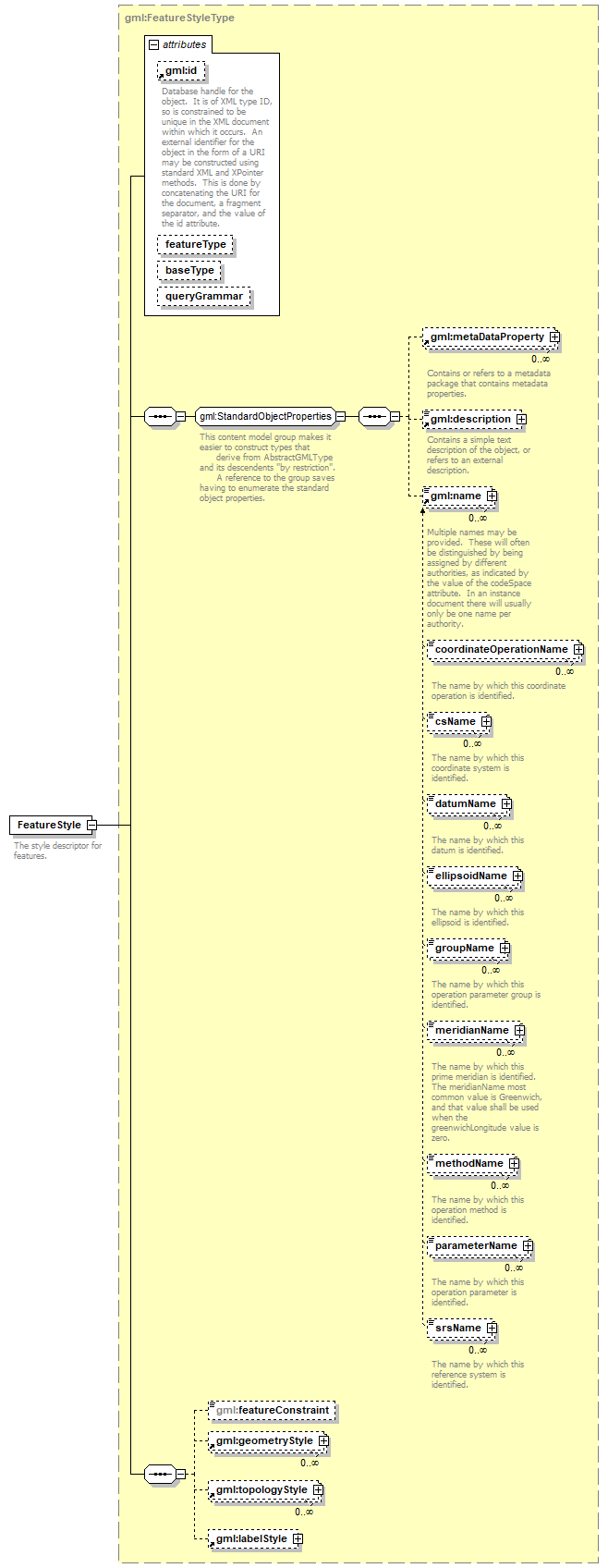
Task: Click 'This content model group' description text
Action: 267,468
